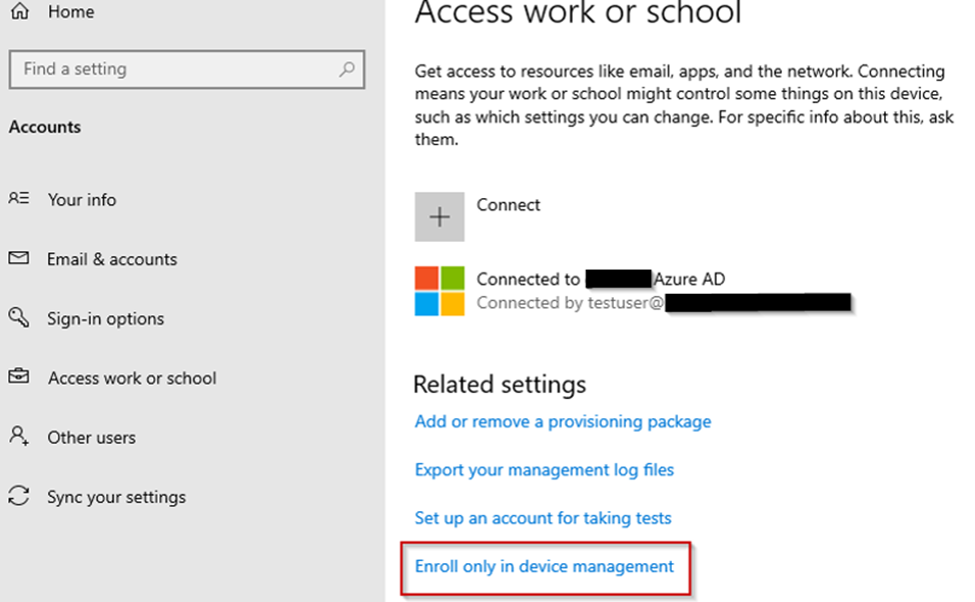
Task: Click the Your info person-card icon
Action: pos(19,199)
